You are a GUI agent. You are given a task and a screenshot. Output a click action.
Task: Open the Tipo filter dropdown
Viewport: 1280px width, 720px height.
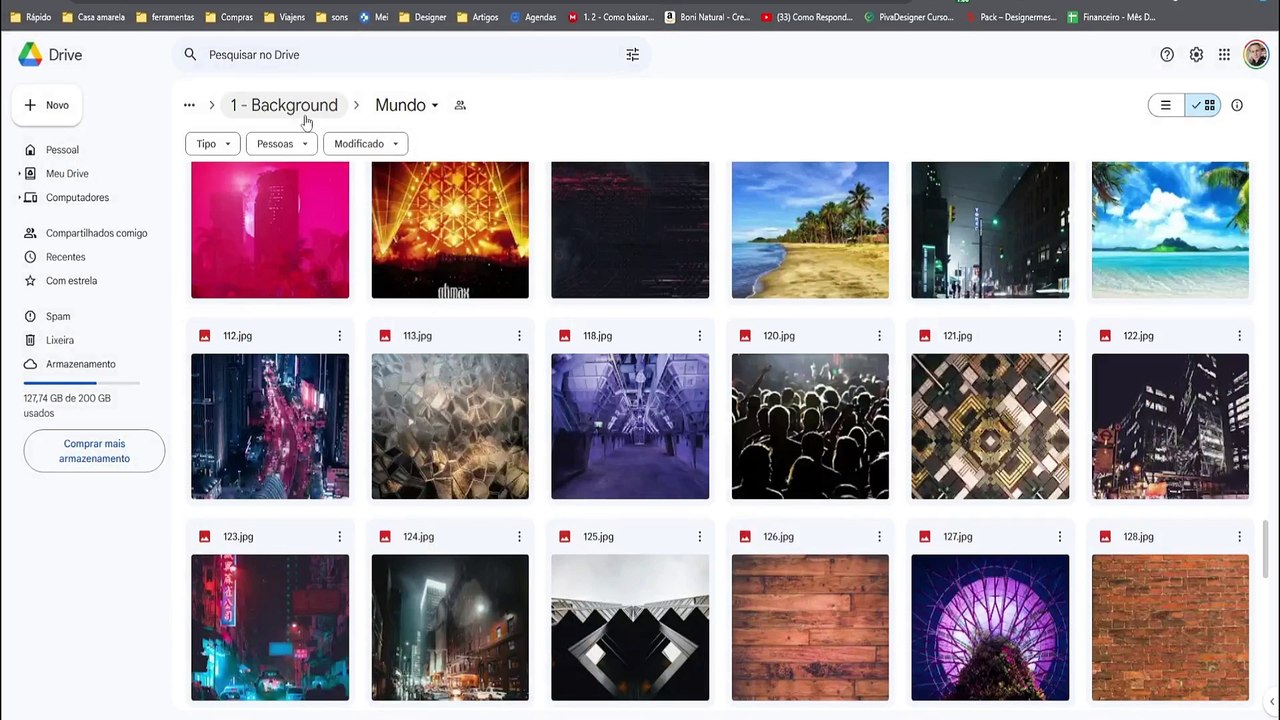(x=213, y=144)
